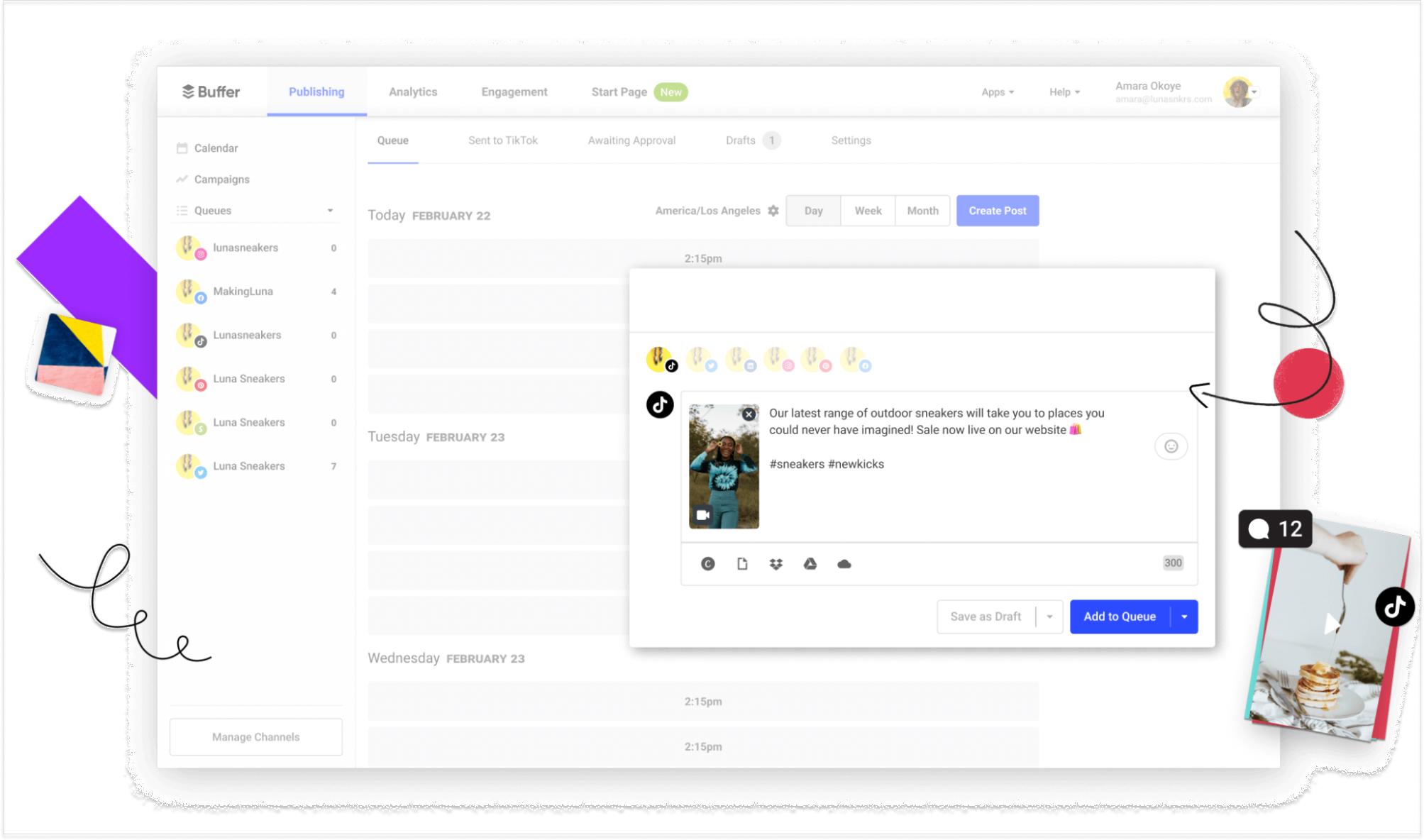Image resolution: width=1424 pixels, height=840 pixels.
Task: Open the Analytics tab
Action: coord(413,92)
